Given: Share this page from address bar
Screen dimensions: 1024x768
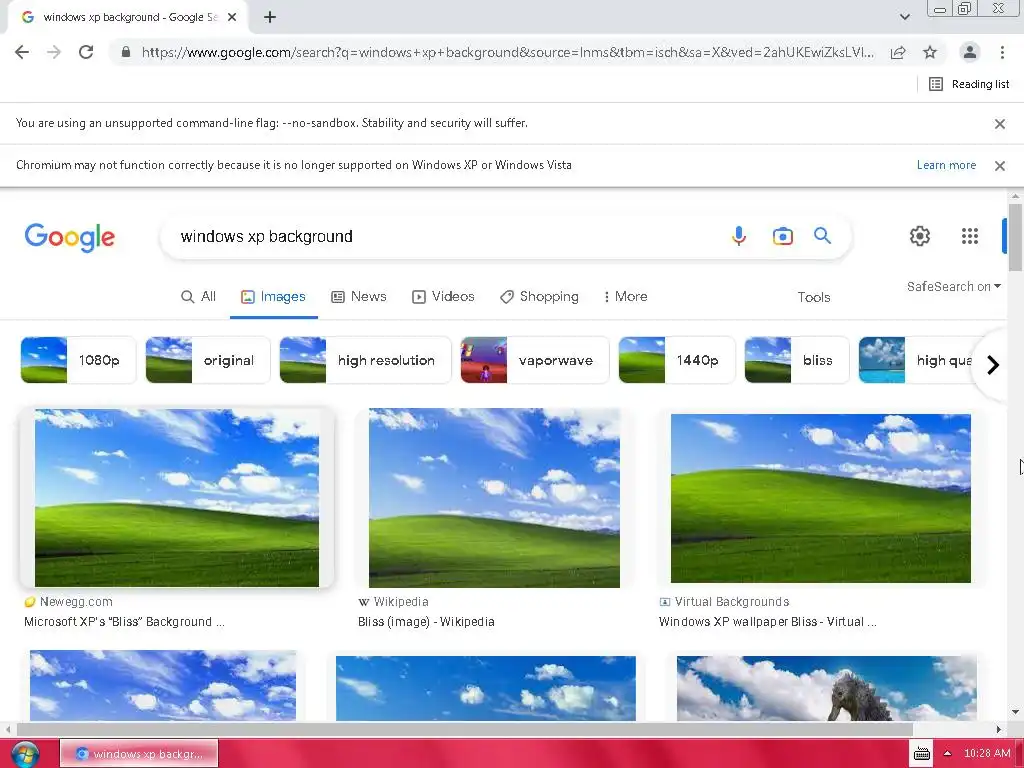Looking at the screenshot, I should point(898,52).
